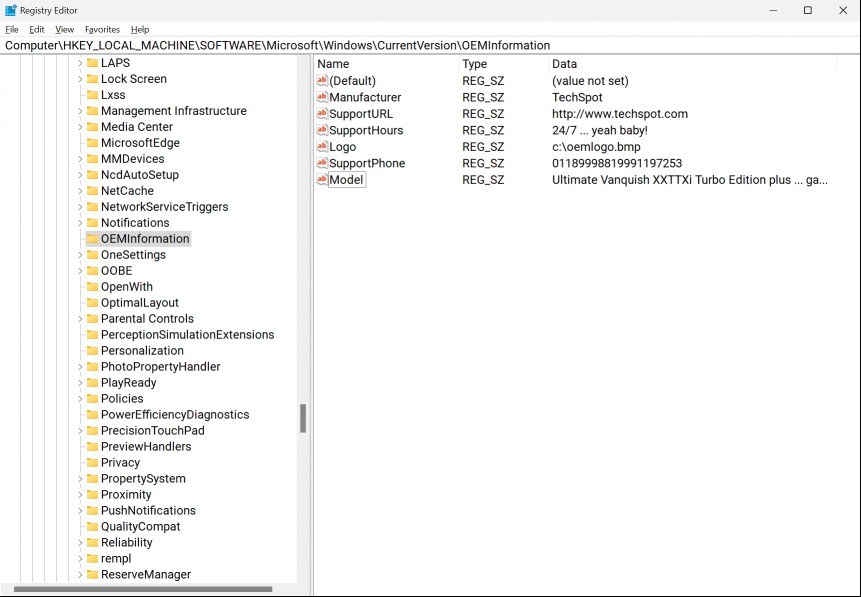Select the Proximity tree key
Screen dimensions: 861x597
point(126,494)
